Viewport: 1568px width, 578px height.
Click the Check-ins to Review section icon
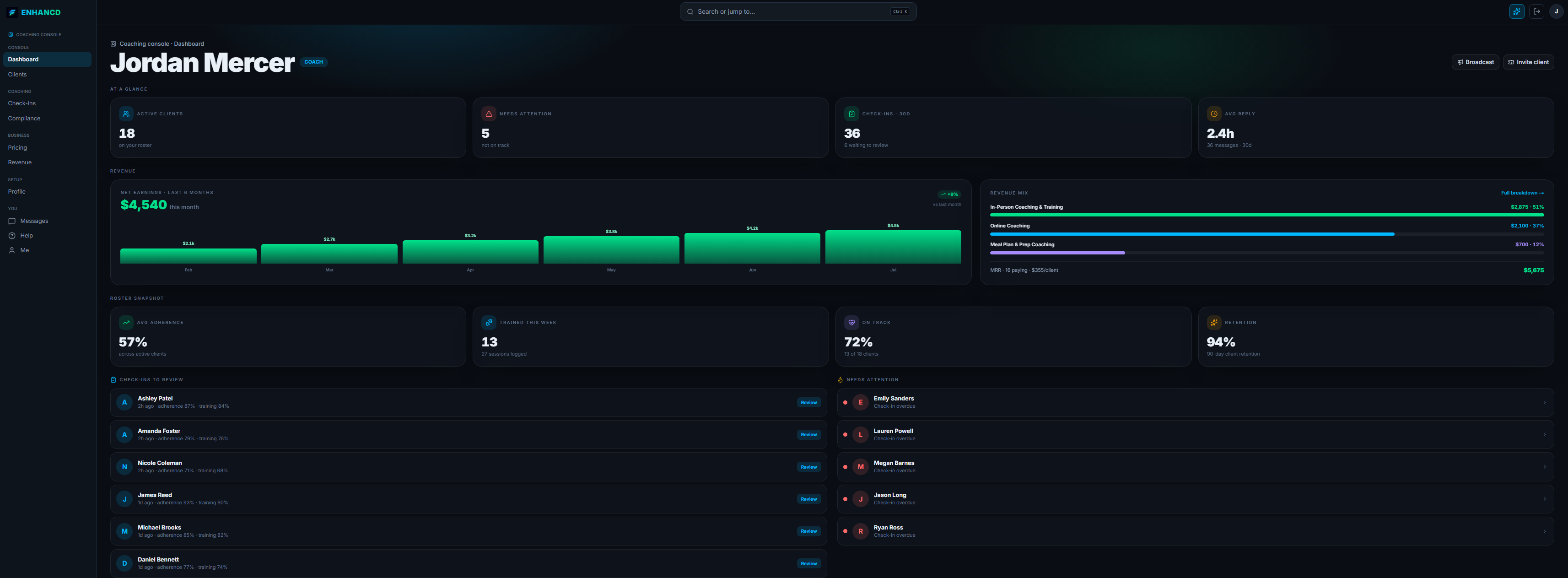pyautogui.click(x=113, y=380)
